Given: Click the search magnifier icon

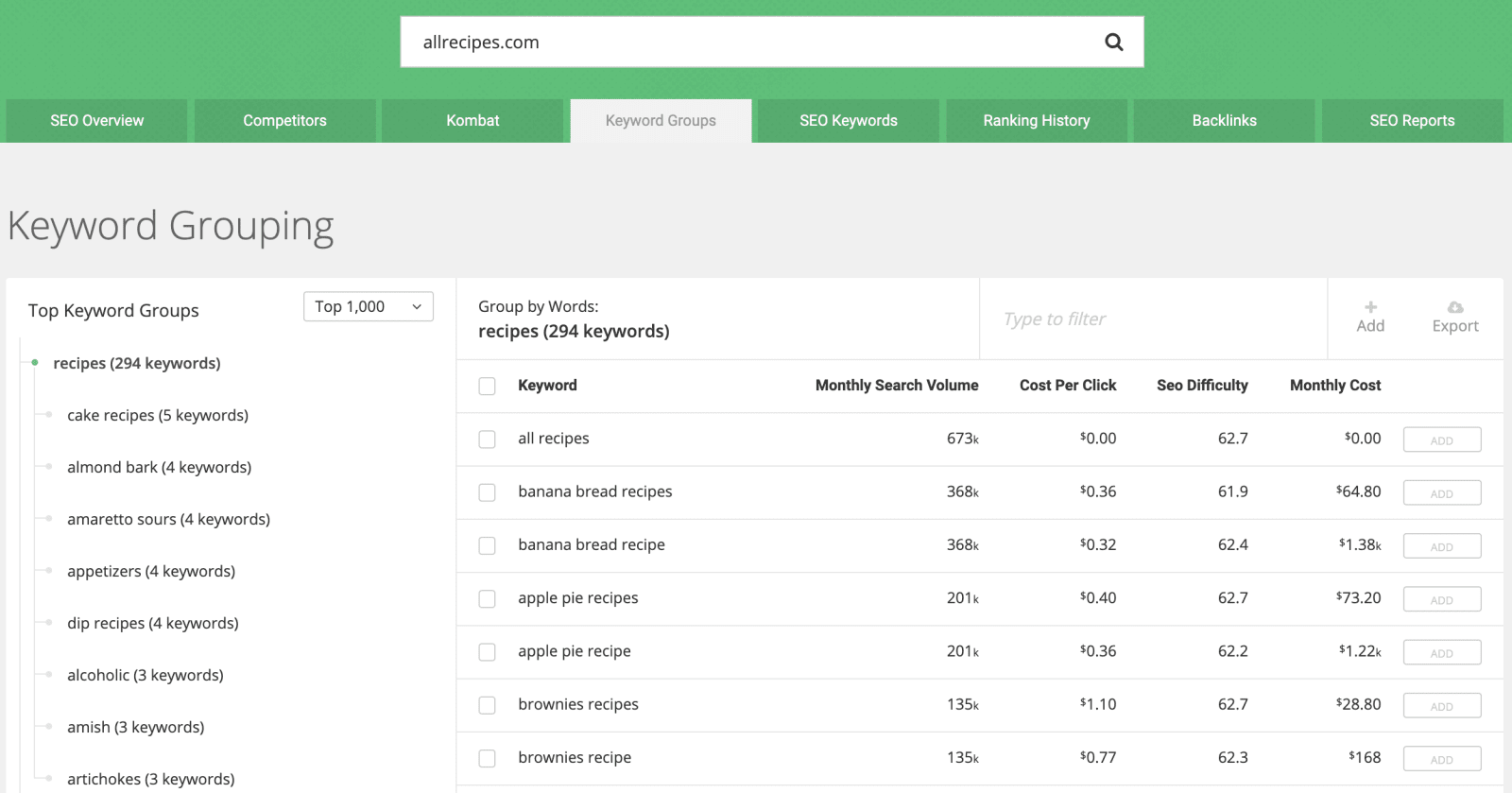Looking at the screenshot, I should pyautogui.click(x=1114, y=42).
